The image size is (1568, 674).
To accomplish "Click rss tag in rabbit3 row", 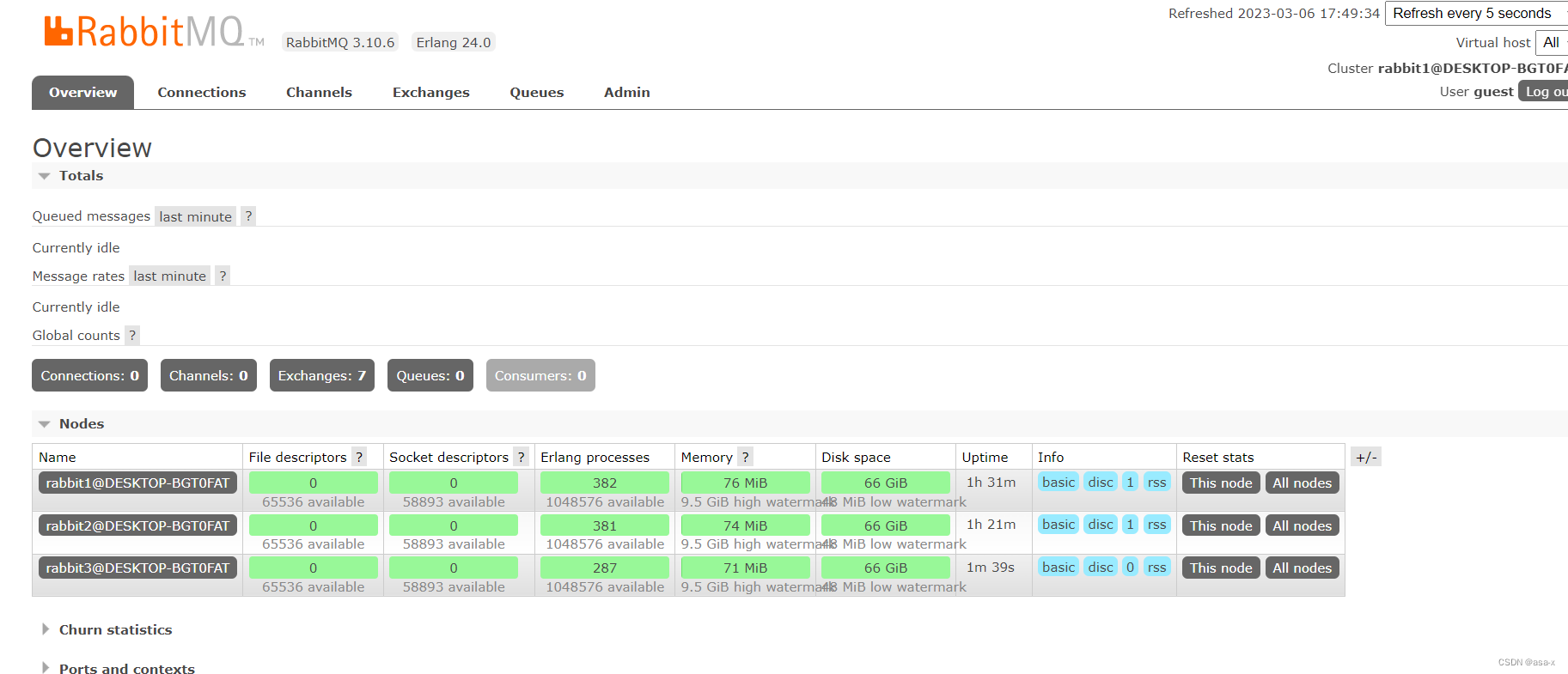I will pyautogui.click(x=1157, y=567).
